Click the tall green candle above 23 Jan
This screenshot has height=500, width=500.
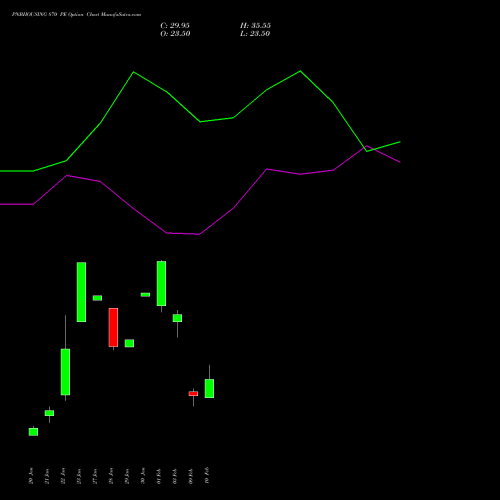click(81, 292)
